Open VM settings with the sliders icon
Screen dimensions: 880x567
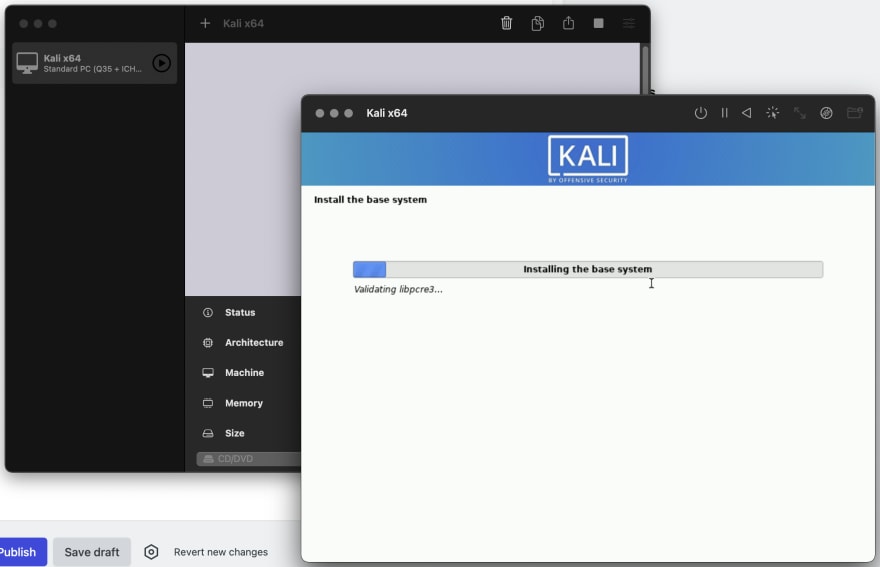629,23
